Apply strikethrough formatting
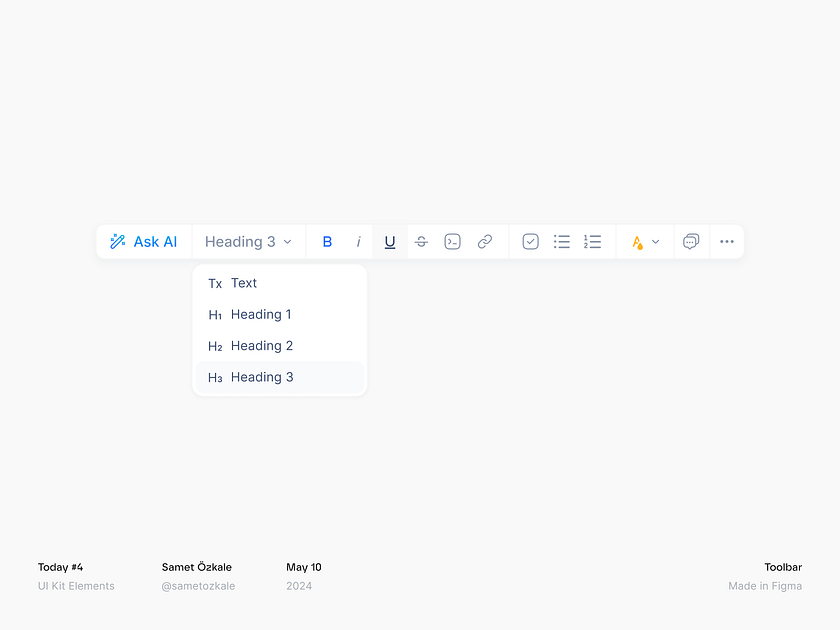 421,242
